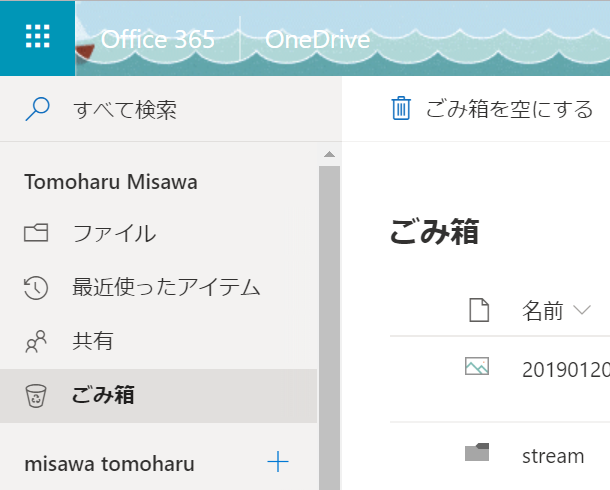Click the recent clock history icon
Screen dimensions: 610x490
click(36, 287)
